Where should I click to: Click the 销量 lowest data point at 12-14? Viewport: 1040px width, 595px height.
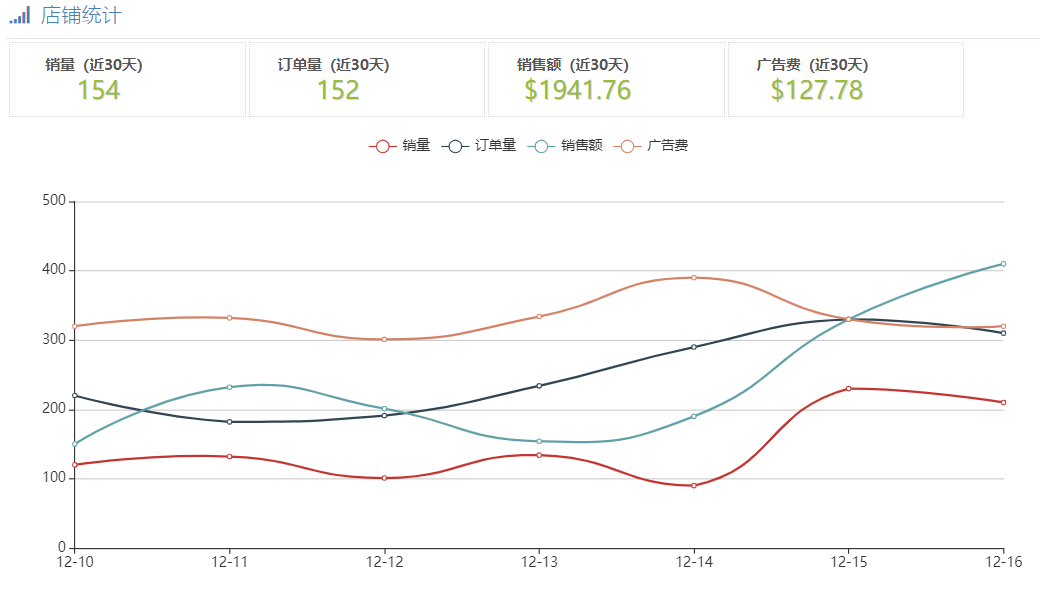tap(694, 486)
